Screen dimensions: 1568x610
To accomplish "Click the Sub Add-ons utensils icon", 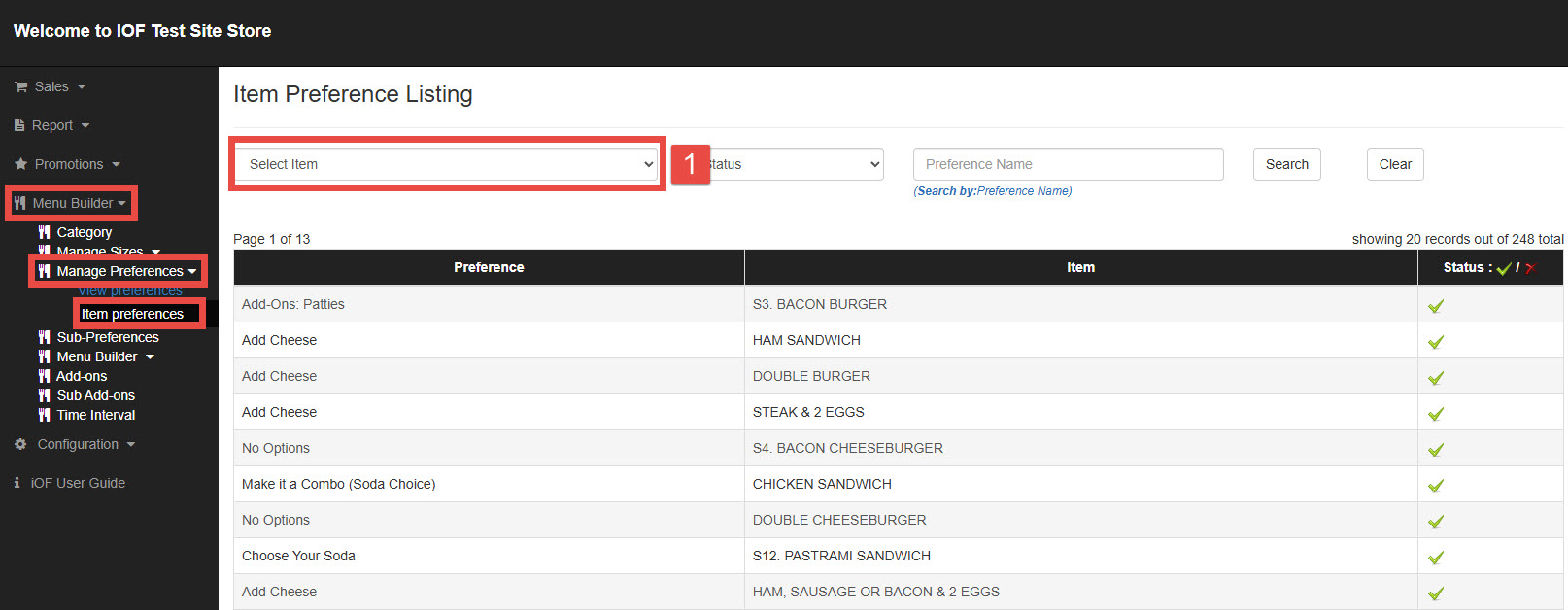I will click(x=44, y=395).
